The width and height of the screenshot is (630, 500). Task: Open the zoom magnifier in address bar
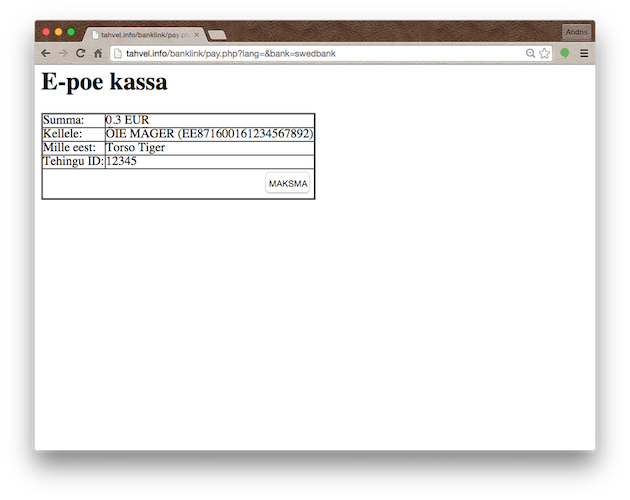tap(530, 53)
